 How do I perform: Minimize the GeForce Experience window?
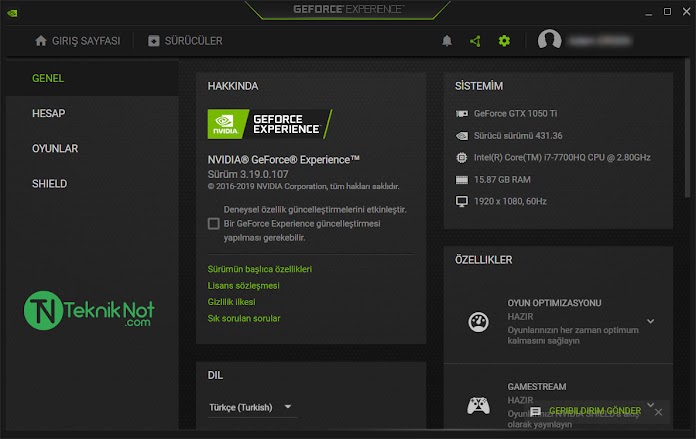(649, 13)
